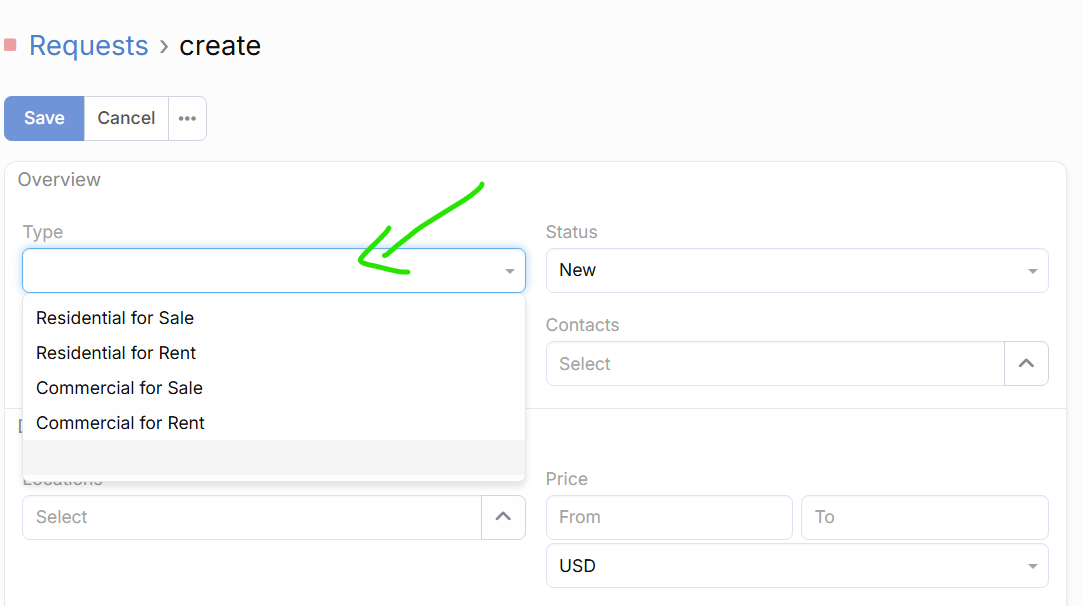The image size is (1083, 606).
Task: Save the new request
Action: (x=44, y=118)
